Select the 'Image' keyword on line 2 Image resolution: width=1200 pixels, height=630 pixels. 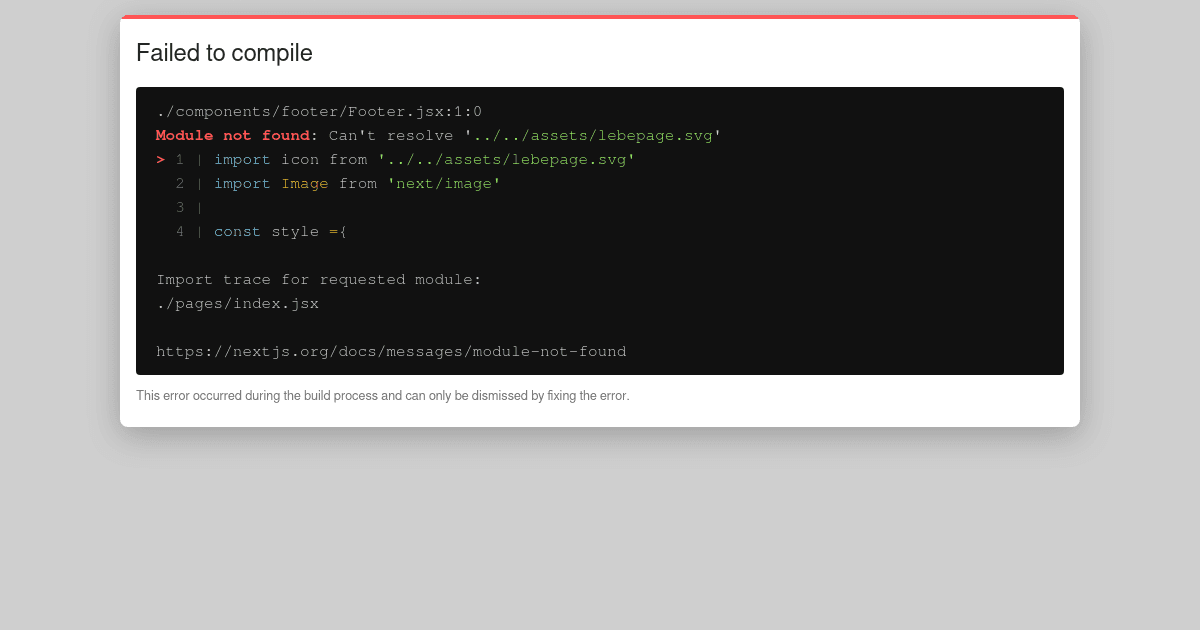[305, 183]
